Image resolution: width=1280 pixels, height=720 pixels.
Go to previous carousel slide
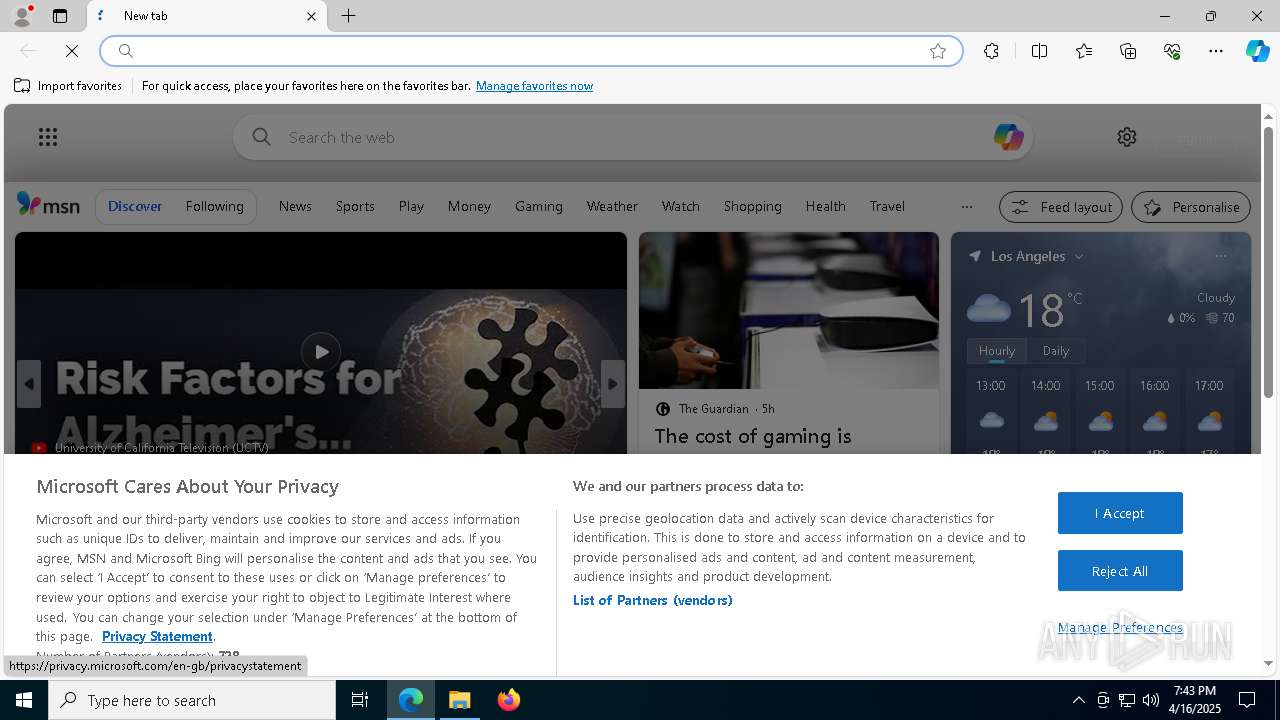(29, 384)
